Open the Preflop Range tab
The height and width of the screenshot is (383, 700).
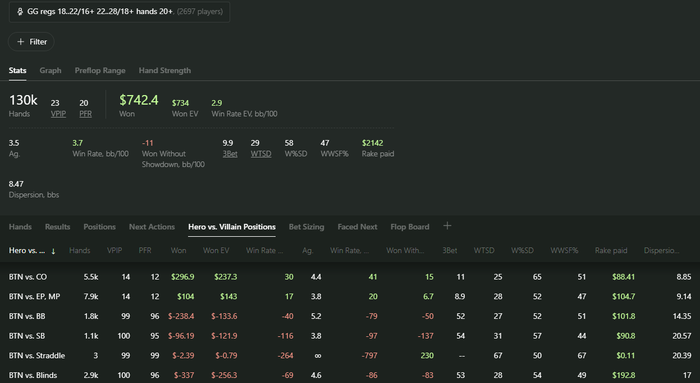(x=100, y=71)
